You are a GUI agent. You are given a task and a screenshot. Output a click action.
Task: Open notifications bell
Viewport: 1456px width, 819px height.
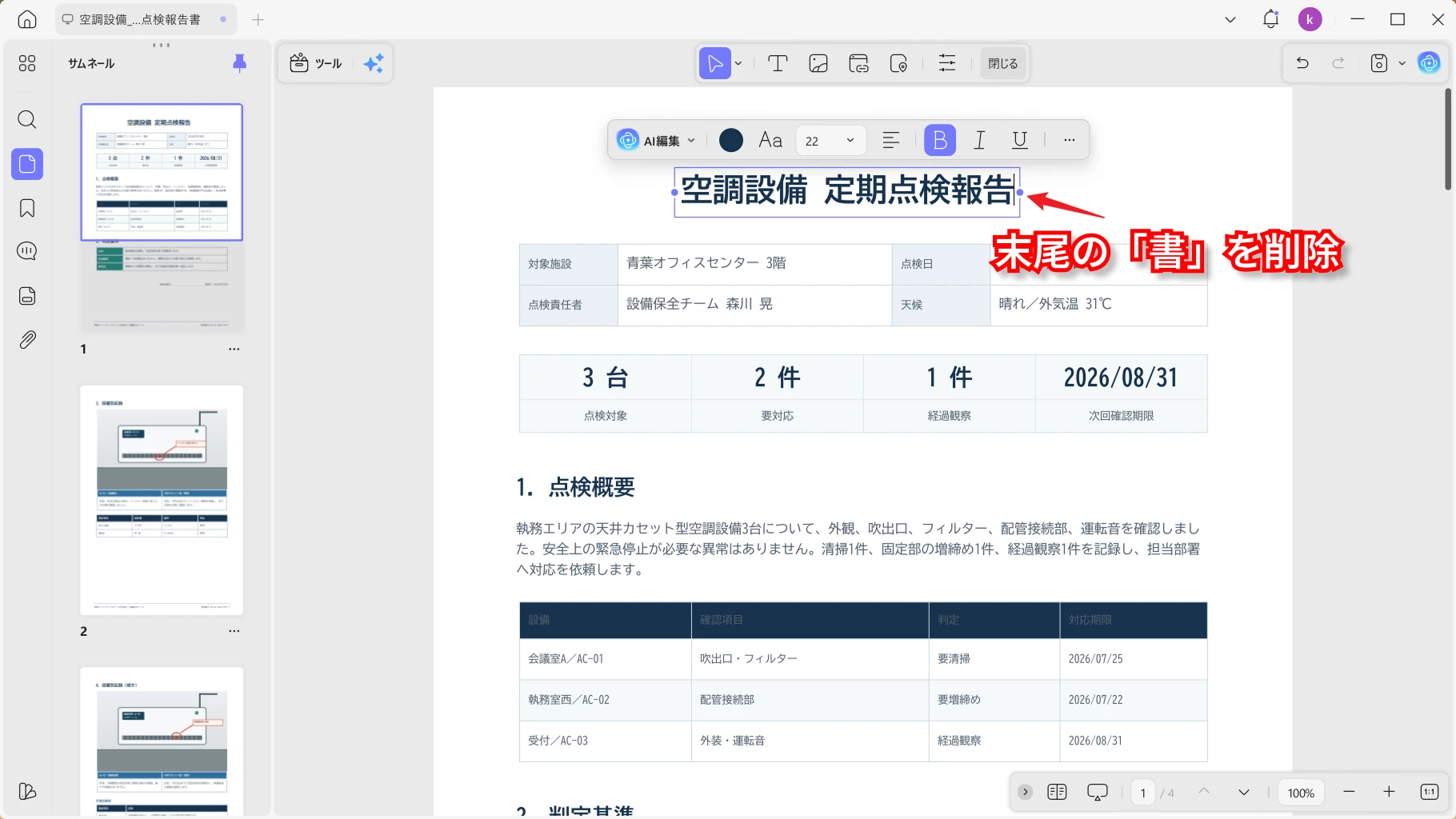coord(1270,19)
